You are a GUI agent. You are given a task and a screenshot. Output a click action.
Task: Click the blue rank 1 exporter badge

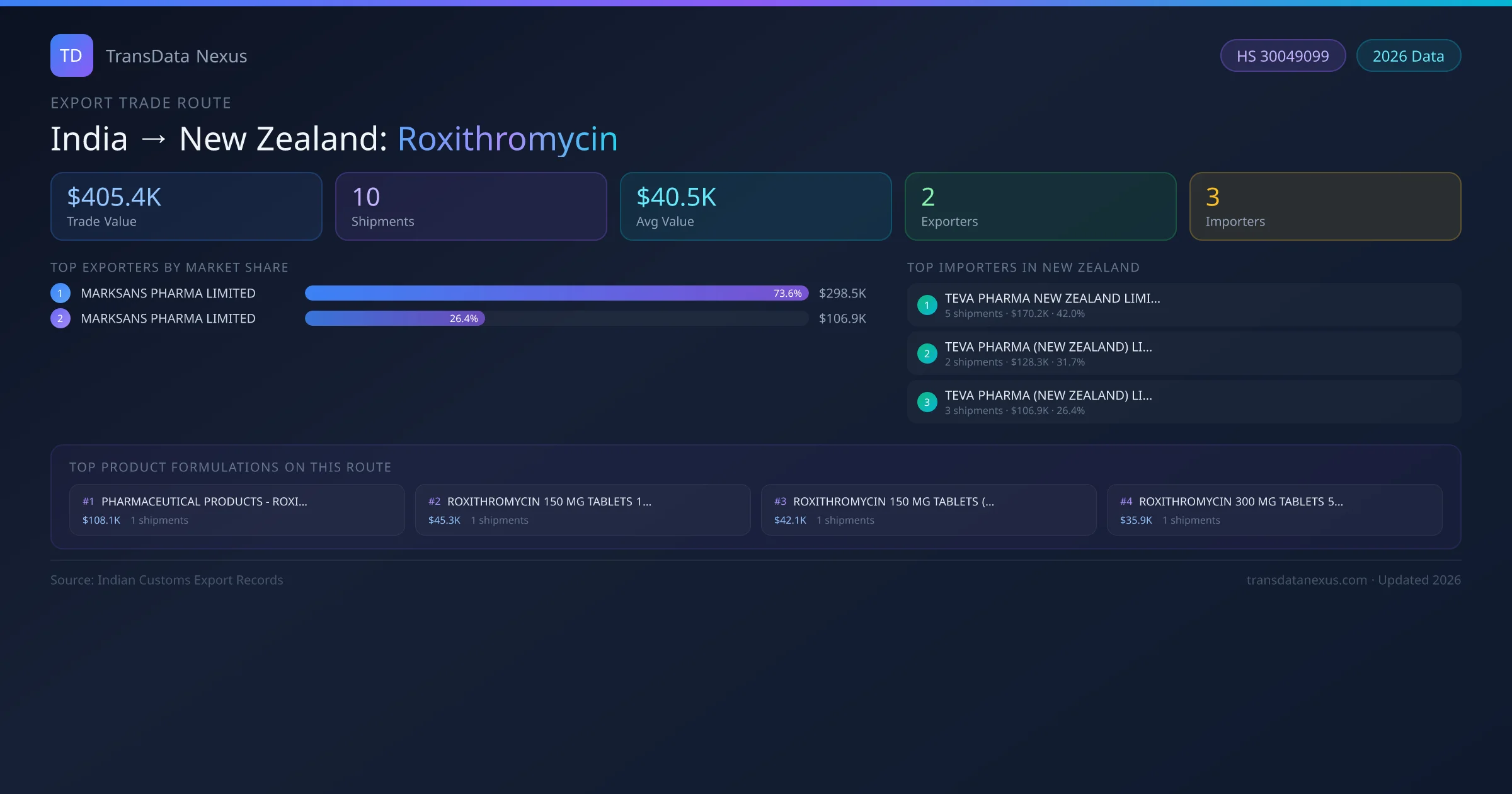[x=60, y=293]
